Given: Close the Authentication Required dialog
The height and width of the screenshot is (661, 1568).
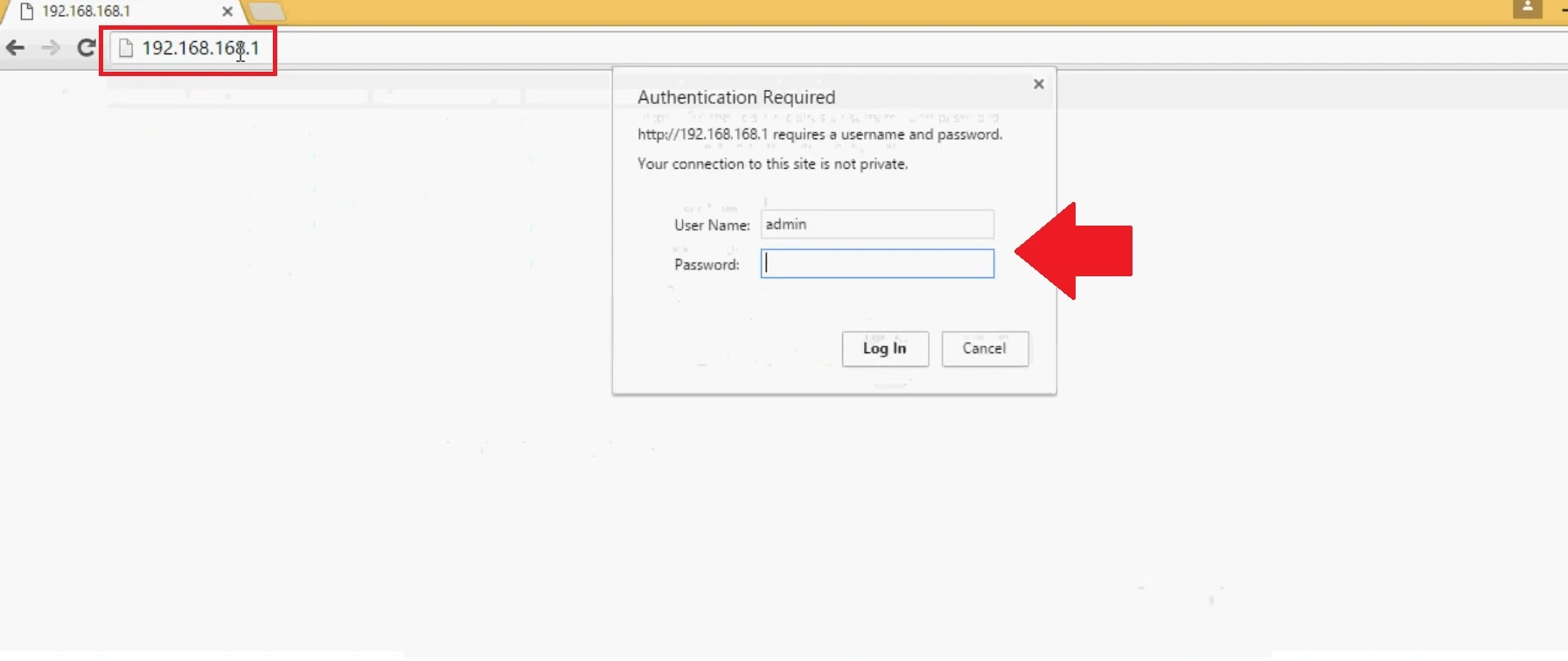Looking at the screenshot, I should pos(1038,84).
